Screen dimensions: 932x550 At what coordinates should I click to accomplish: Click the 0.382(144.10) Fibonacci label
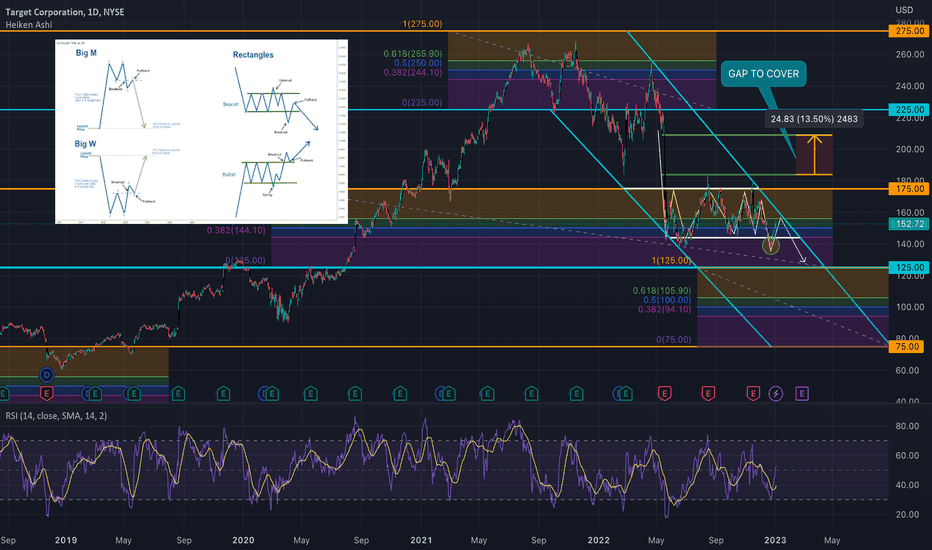pyautogui.click(x=236, y=230)
